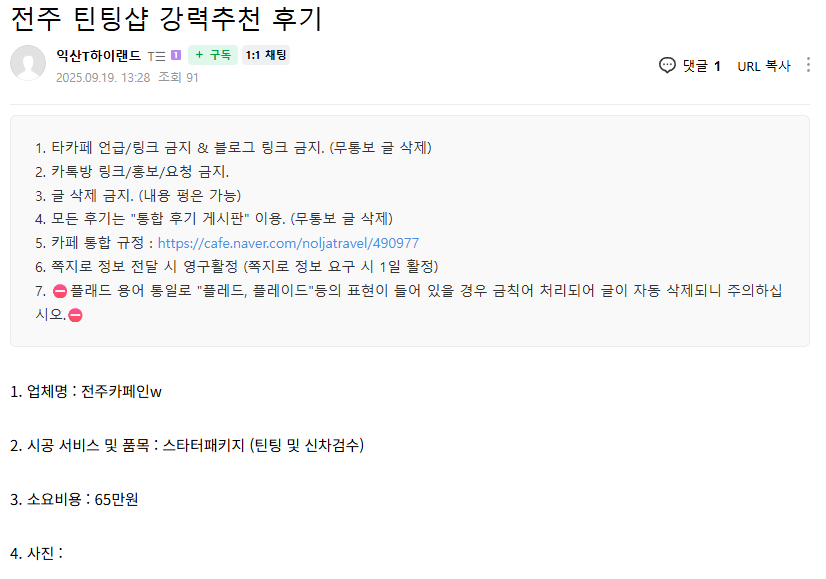Viewport: 826px width, 579px height.
Task: Click the first red no-entry emoji in rule 7
Action: pyautogui.click(x=58, y=291)
